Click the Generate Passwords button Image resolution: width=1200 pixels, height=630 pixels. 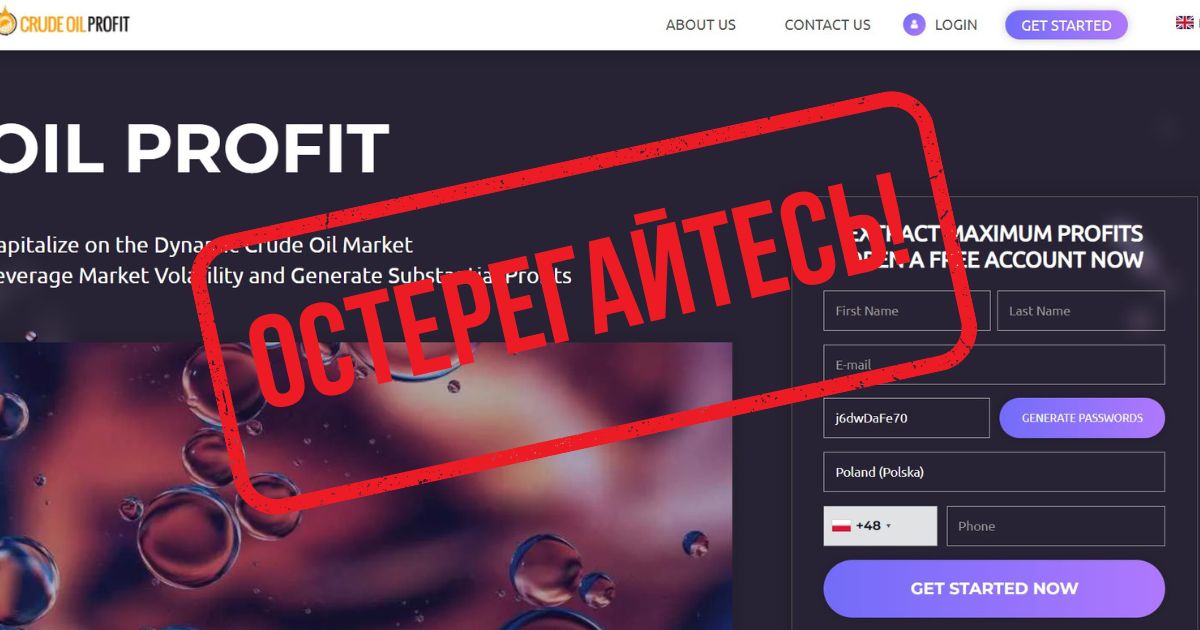point(1082,418)
